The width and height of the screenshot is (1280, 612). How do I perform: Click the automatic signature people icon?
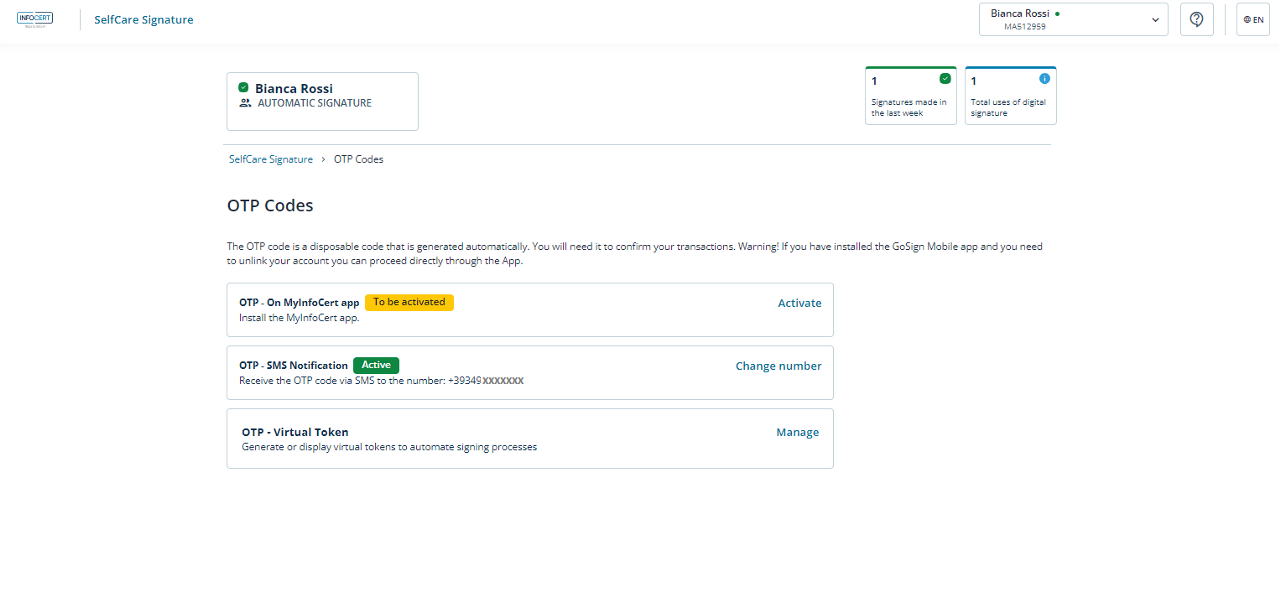click(245, 103)
